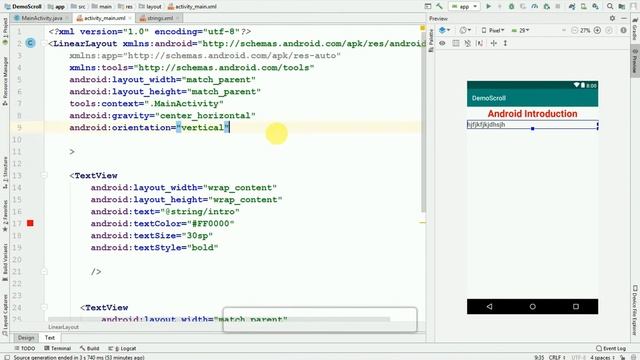The height and width of the screenshot is (360, 640).
Task: Open the design surface layers dropdown
Action: [444, 30]
